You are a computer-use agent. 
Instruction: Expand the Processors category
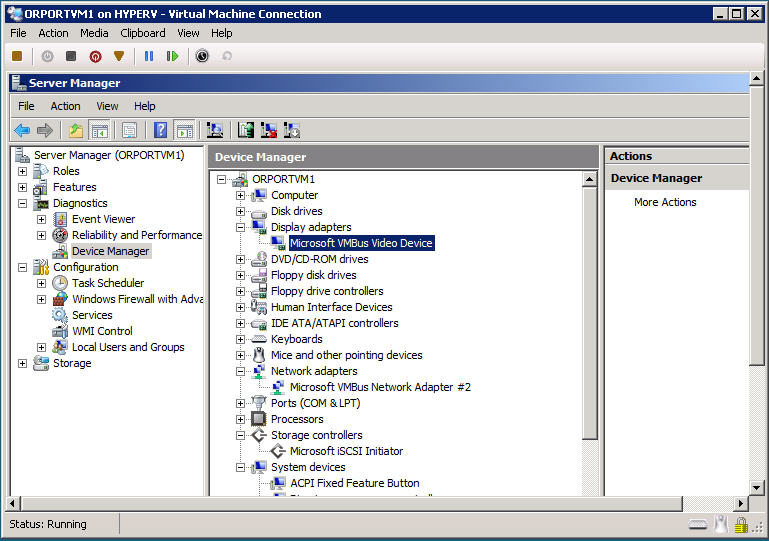tap(240, 419)
